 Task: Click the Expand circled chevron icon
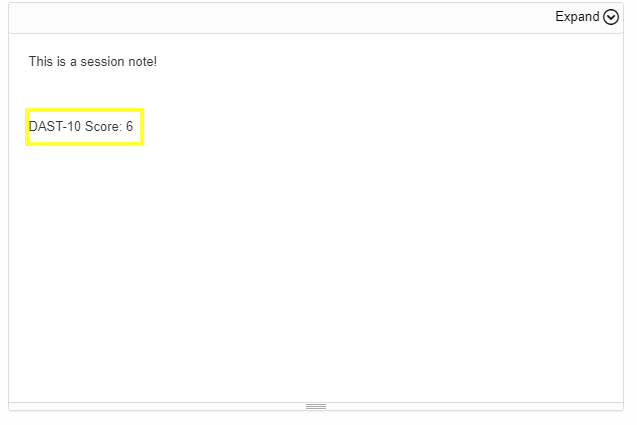(611, 17)
